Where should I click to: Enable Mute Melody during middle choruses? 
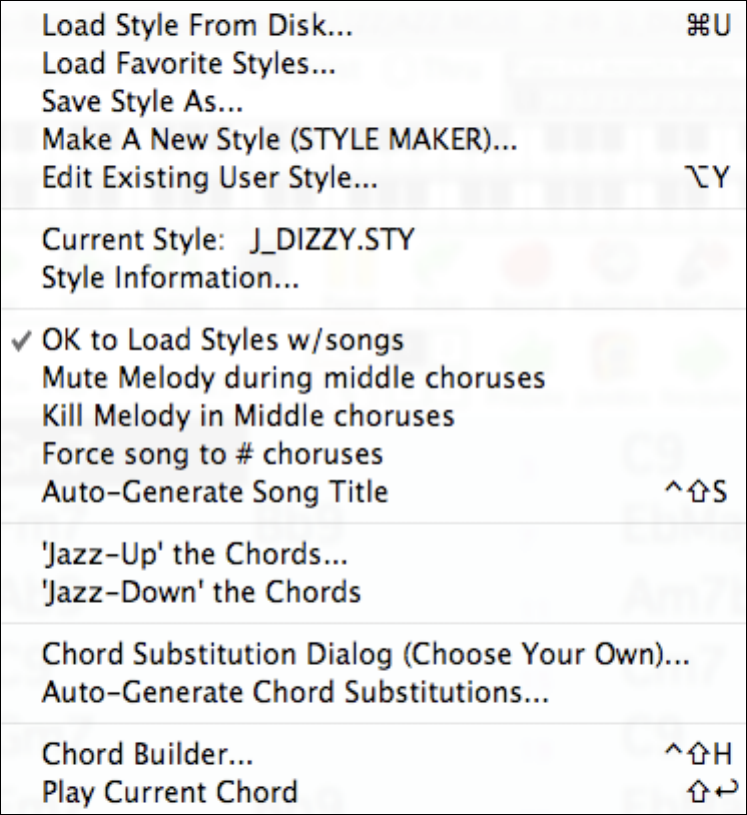point(293,378)
